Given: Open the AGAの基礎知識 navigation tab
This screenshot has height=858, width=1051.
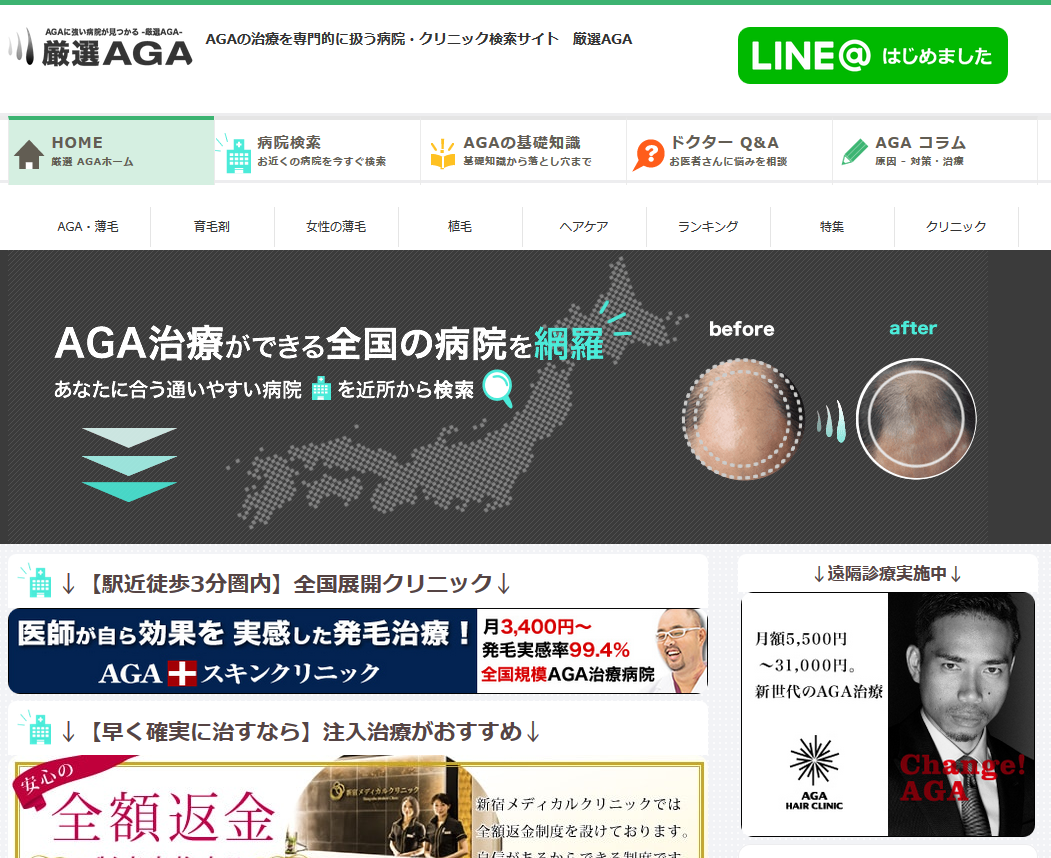Looking at the screenshot, I should [x=523, y=151].
